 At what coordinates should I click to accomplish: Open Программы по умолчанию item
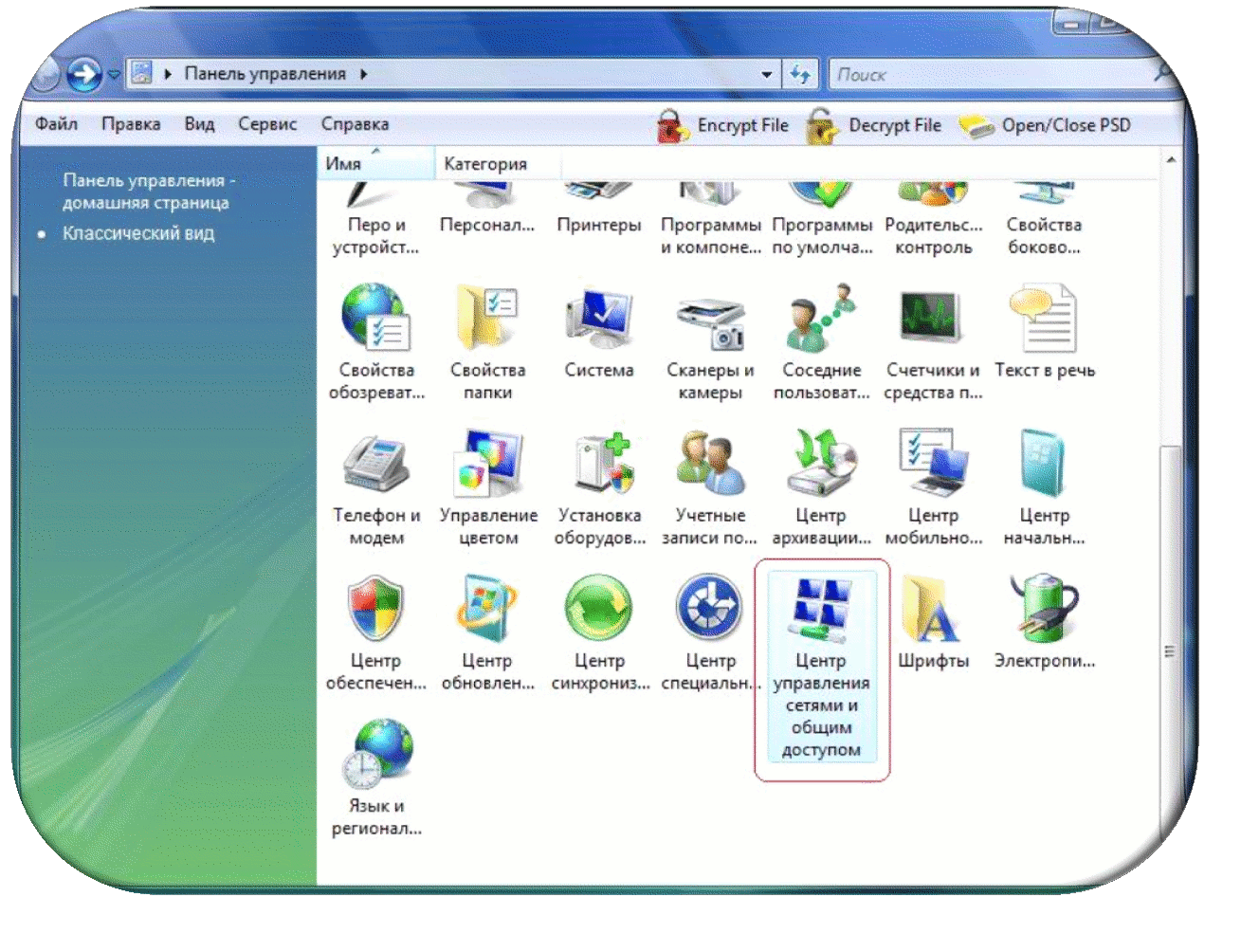pyautogui.click(x=821, y=218)
